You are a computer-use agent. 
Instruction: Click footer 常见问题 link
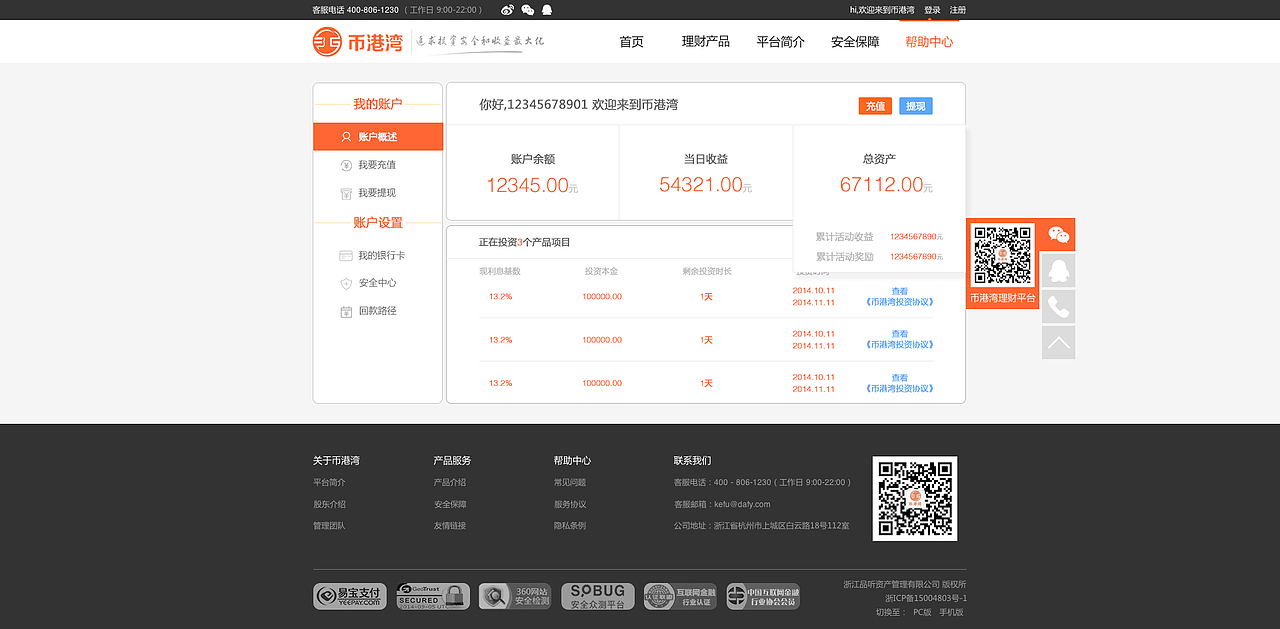[570, 482]
